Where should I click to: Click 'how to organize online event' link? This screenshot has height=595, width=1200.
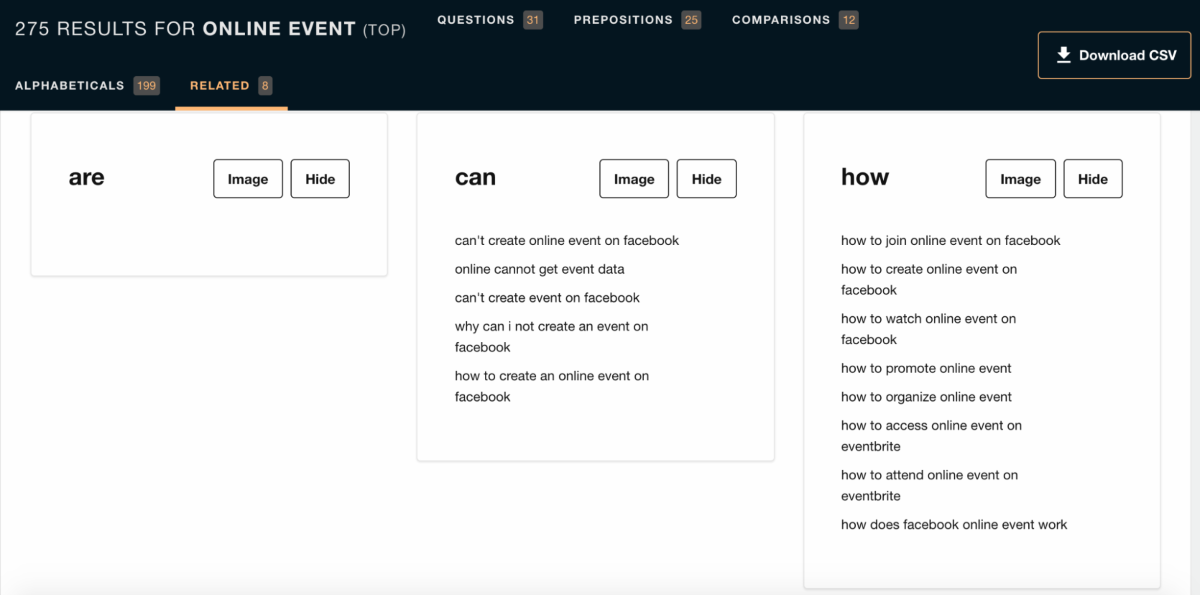(926, 397)
